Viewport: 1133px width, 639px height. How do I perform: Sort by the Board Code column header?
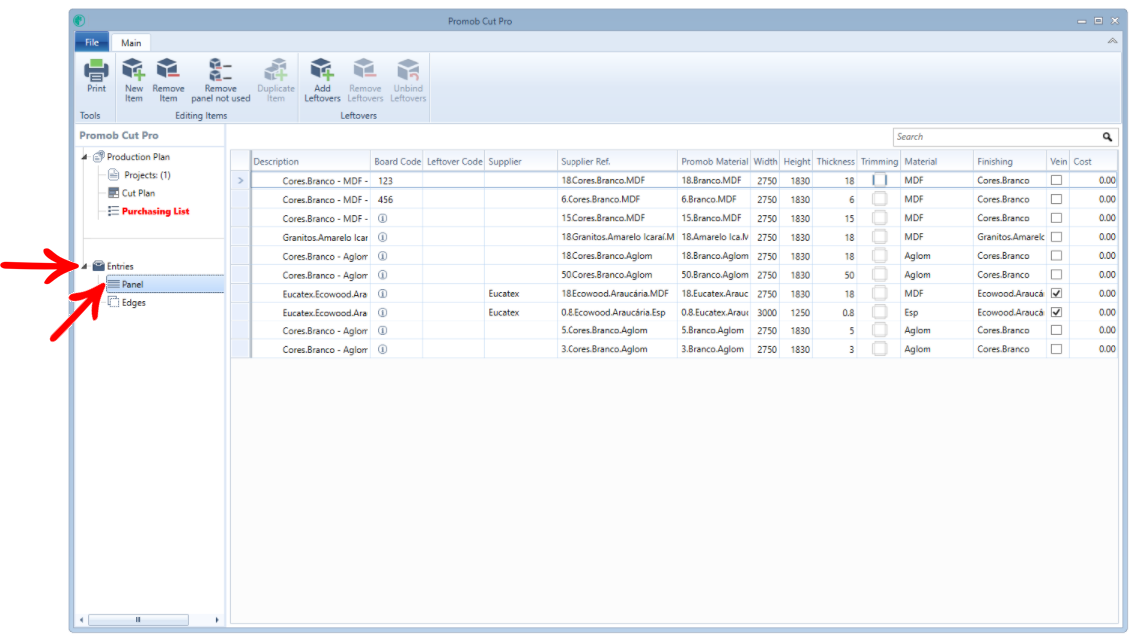(397, 161)
